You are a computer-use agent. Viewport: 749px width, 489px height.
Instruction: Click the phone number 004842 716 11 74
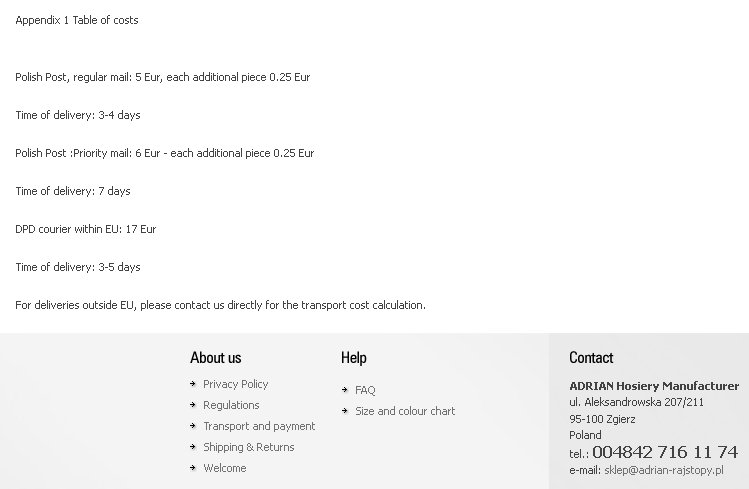tap(665, 452)
